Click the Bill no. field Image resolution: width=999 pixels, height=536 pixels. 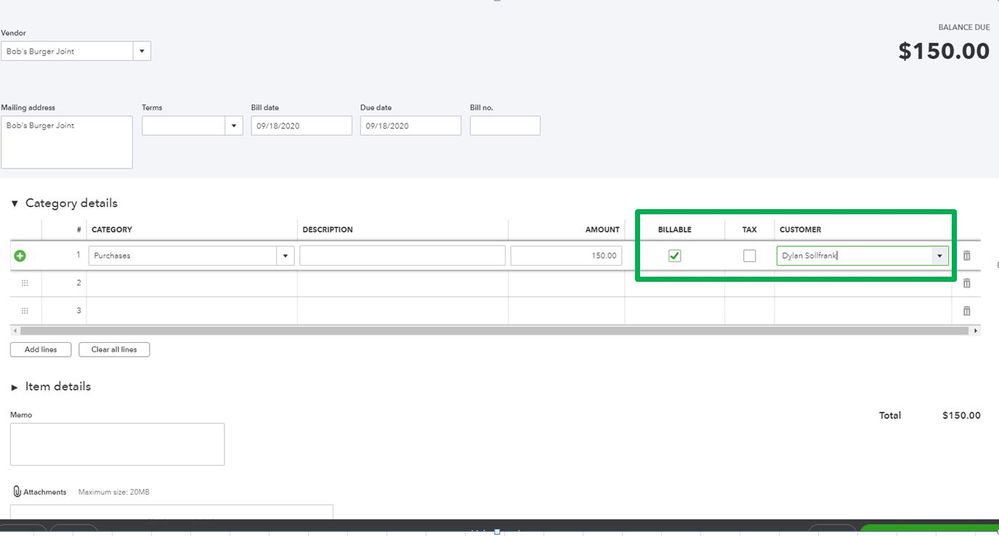click(505, 126)
